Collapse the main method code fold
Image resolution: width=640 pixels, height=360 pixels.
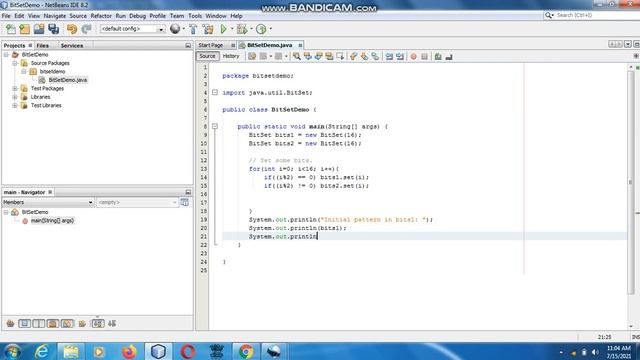(x=215, y=127)
